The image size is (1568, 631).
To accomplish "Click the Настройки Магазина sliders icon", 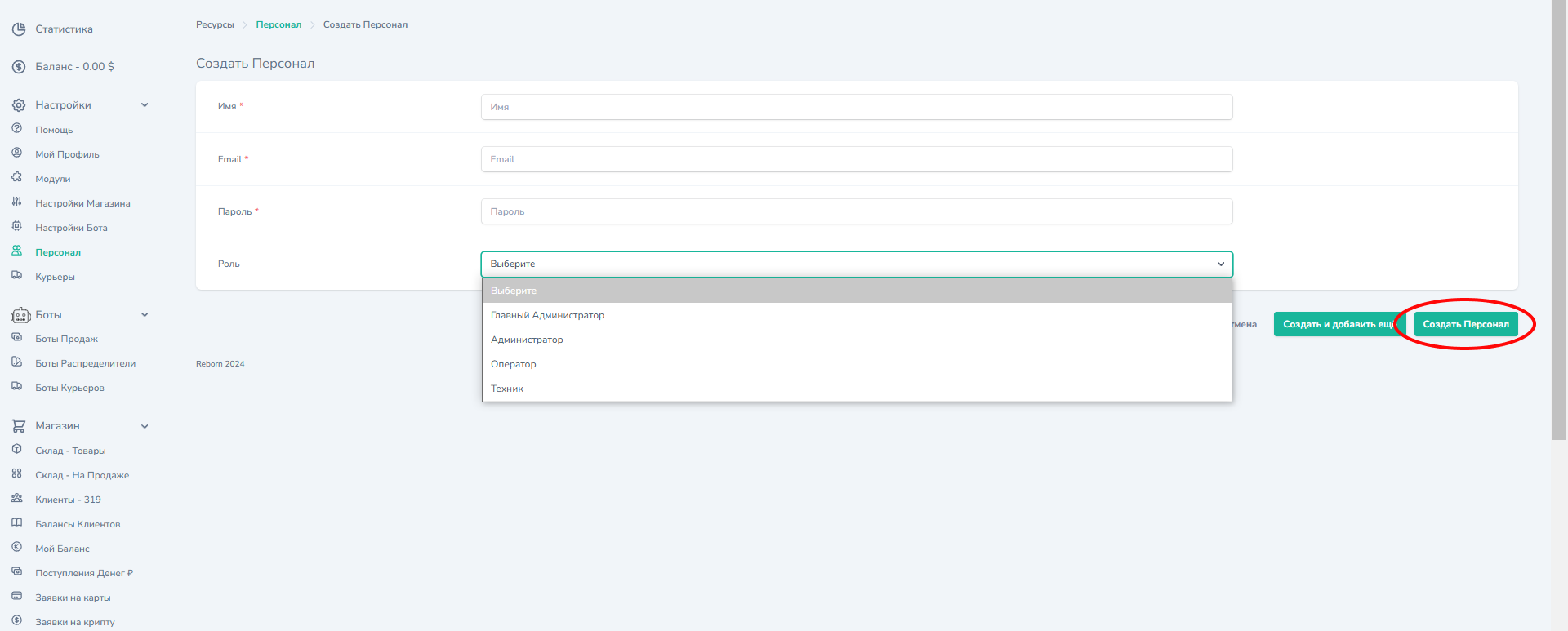I will click(x=16, y=202).
